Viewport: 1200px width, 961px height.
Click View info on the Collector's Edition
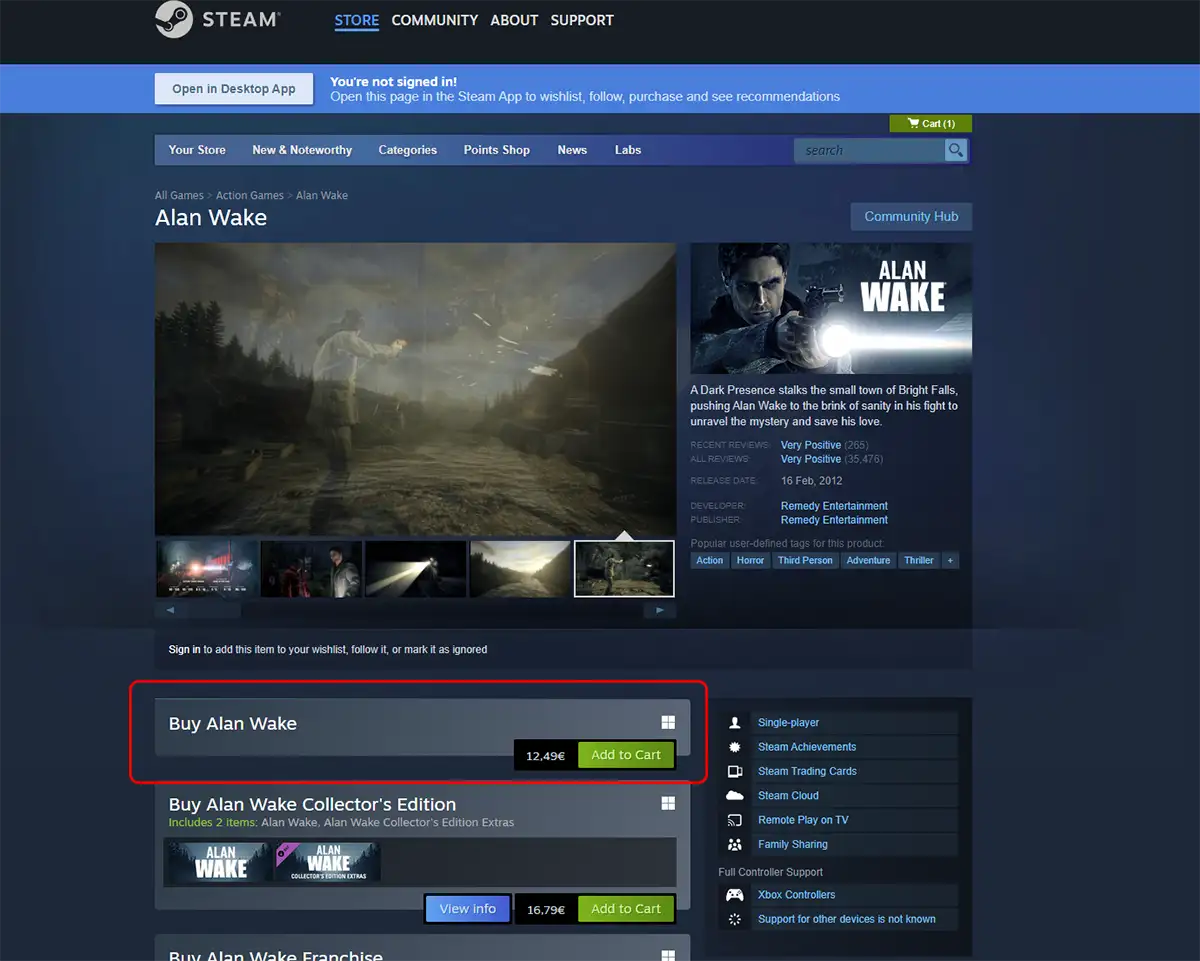pos(467,908)
